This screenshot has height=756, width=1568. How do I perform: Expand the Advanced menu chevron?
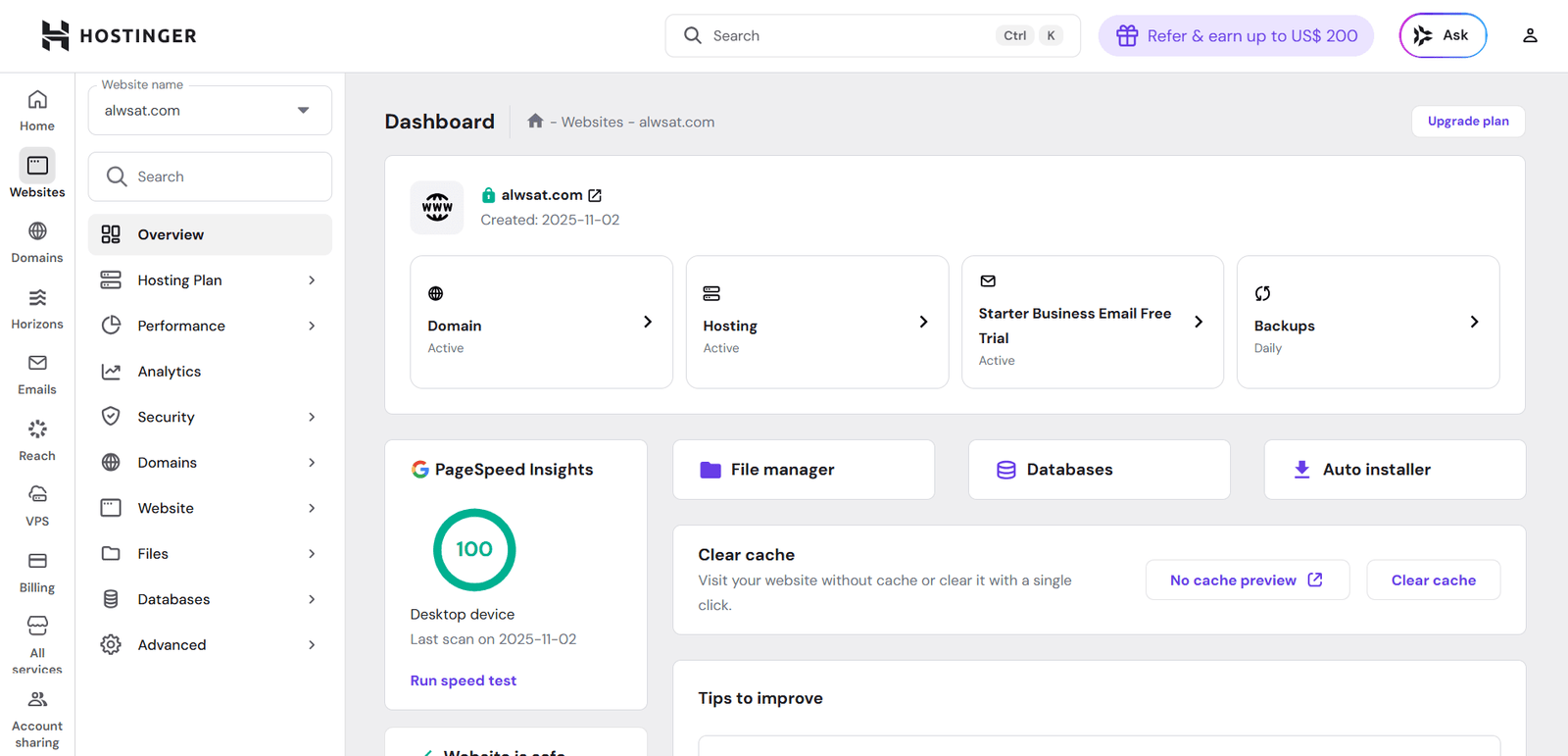(312, 645)
